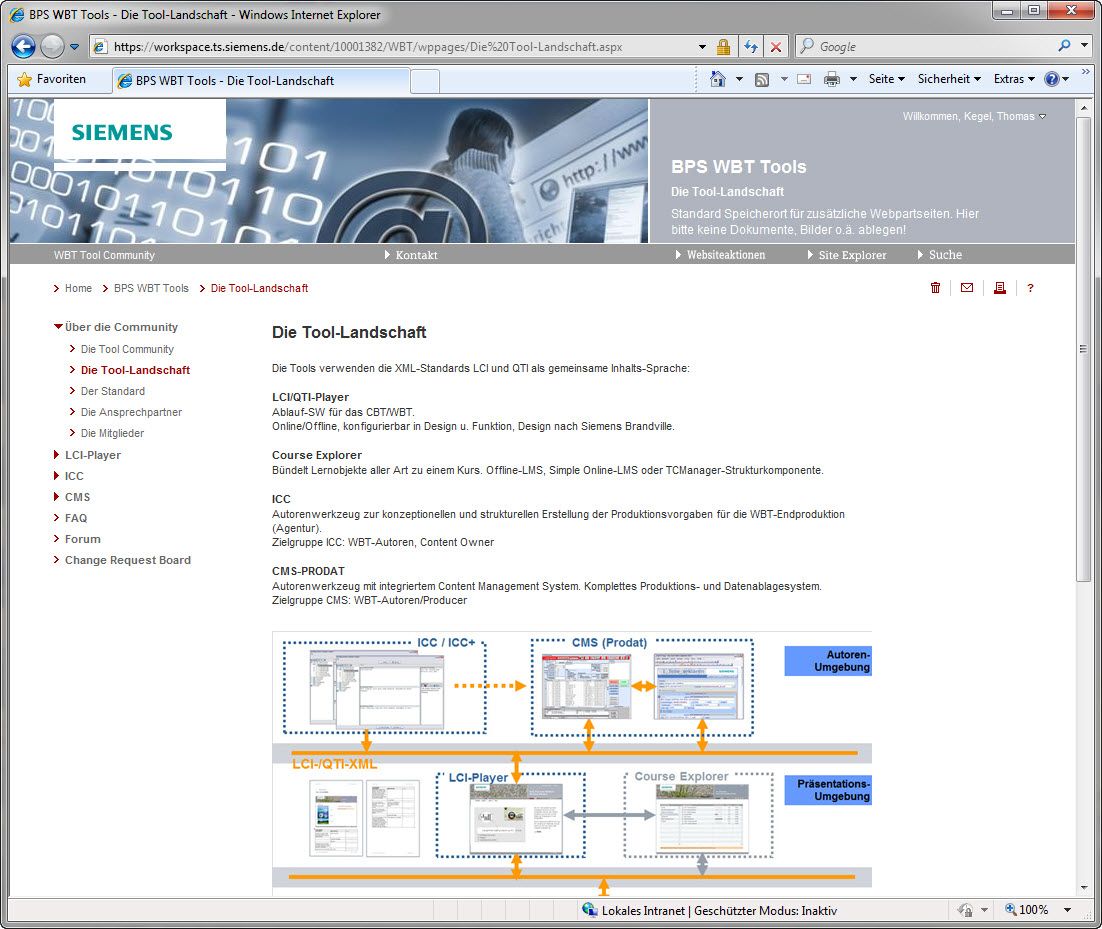This screenshot has width=1102, height=929.
Task: Click the red print page icon
Action: click(x=998, y=288)
